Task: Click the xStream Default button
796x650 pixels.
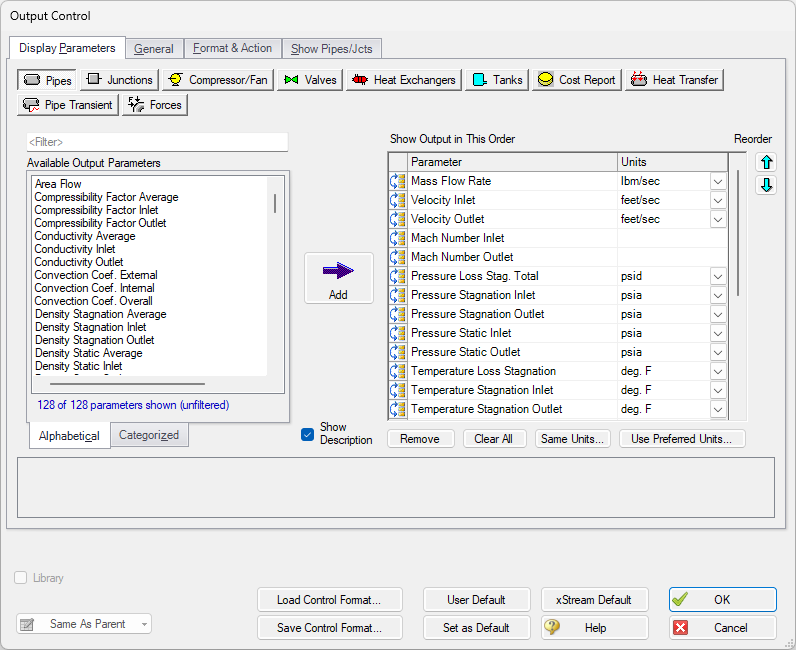Action: [594, 600]
